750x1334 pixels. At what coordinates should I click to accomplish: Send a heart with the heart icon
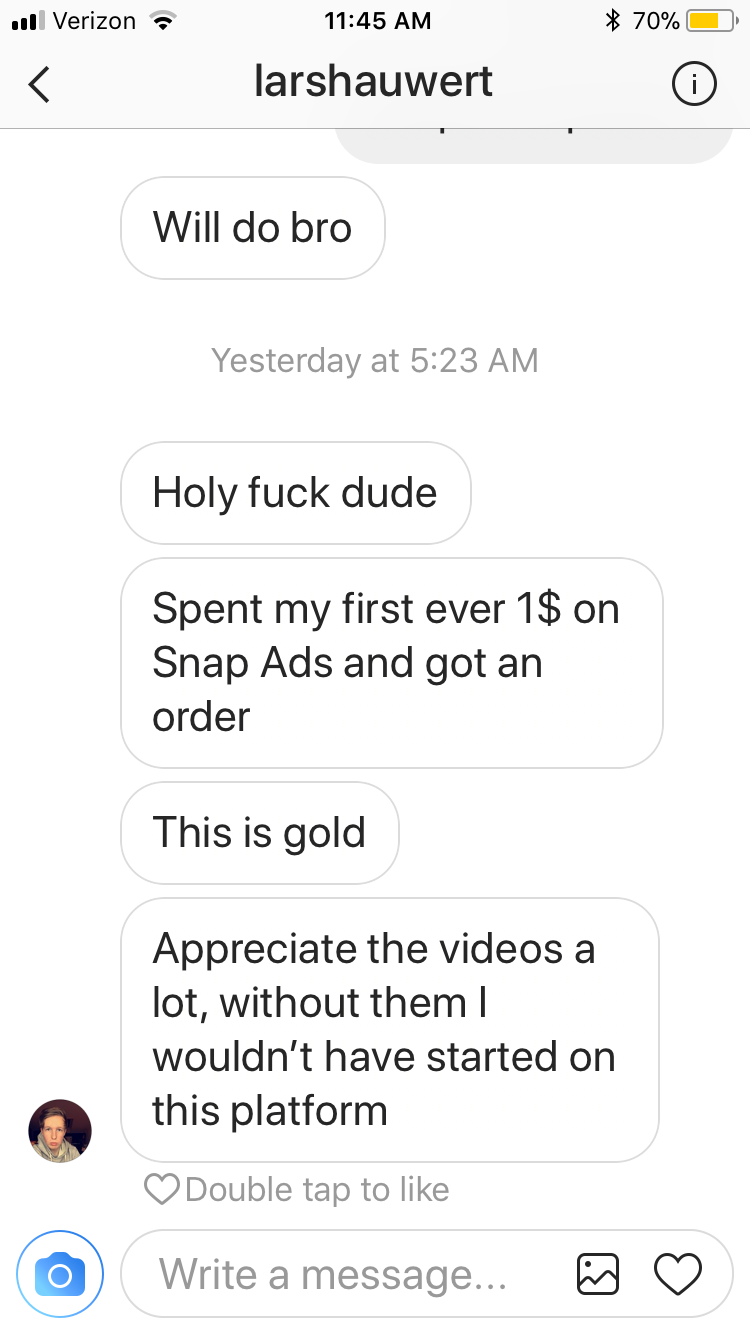[x=677, y=1274]
